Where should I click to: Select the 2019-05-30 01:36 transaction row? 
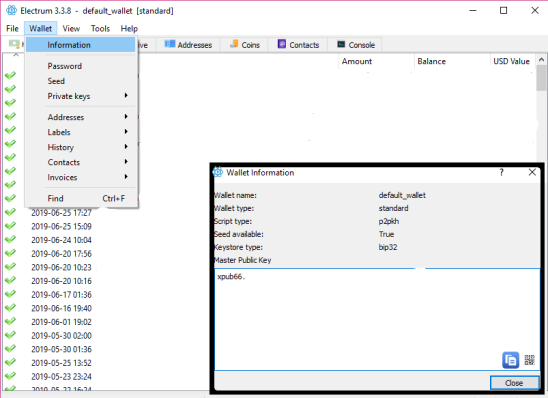61,349
